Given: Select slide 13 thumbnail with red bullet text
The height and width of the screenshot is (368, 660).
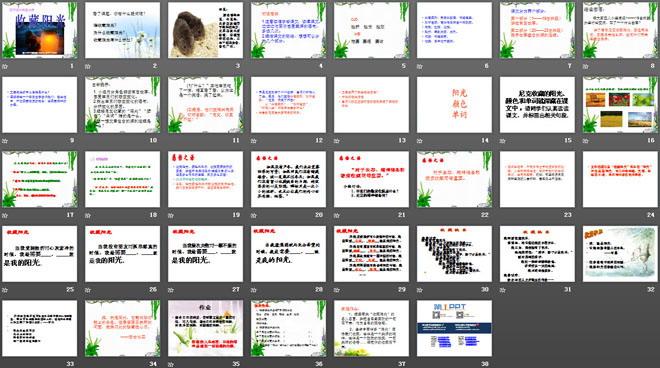Looking at the screenshot, I should coord(371,104).
